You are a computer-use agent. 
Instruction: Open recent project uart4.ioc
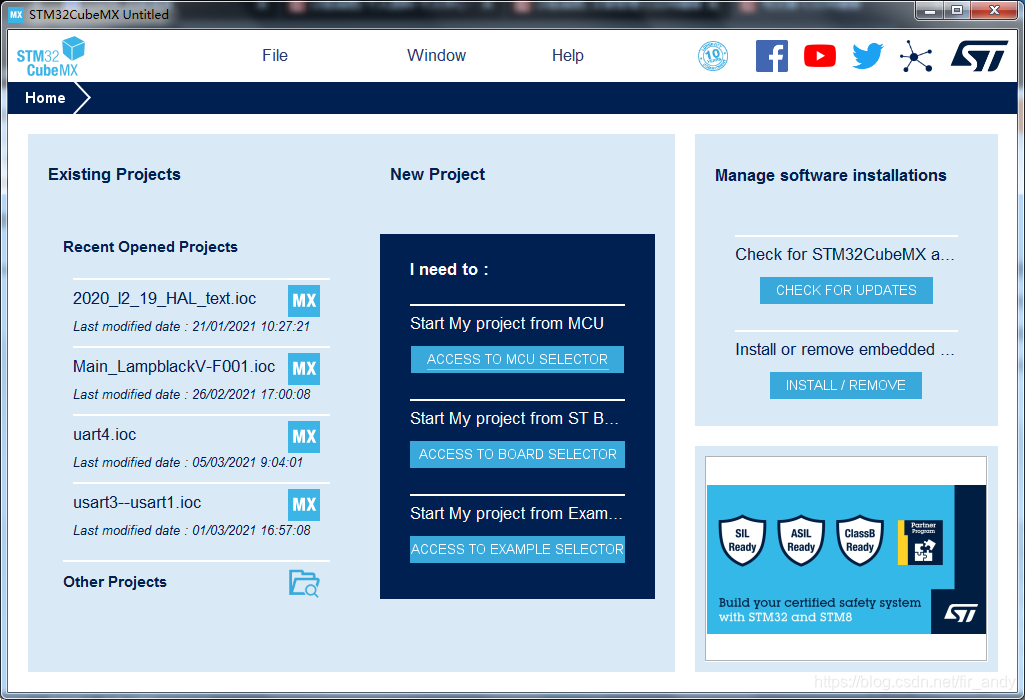coord(105,435)
